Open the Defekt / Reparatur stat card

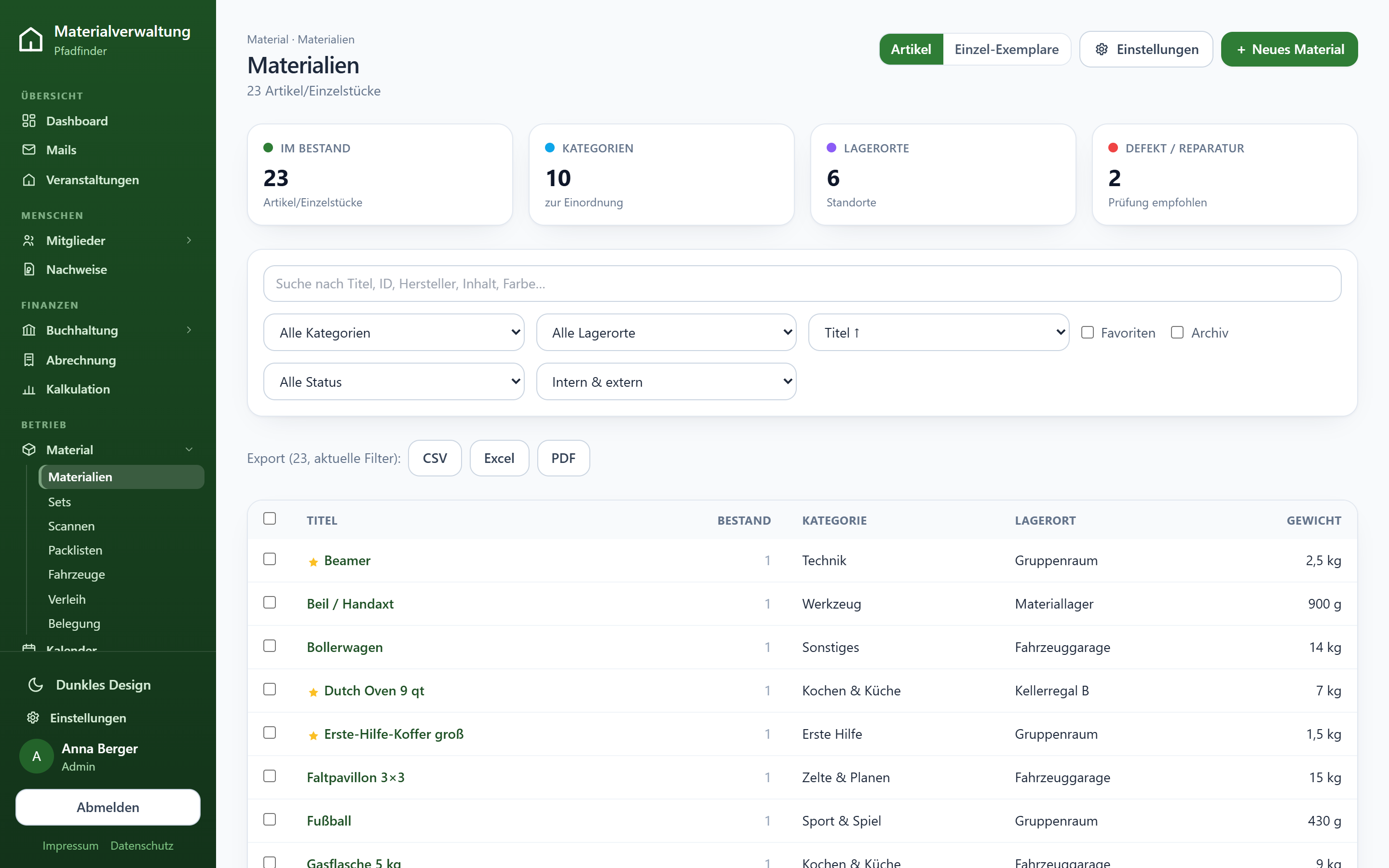pos(1225,175)
